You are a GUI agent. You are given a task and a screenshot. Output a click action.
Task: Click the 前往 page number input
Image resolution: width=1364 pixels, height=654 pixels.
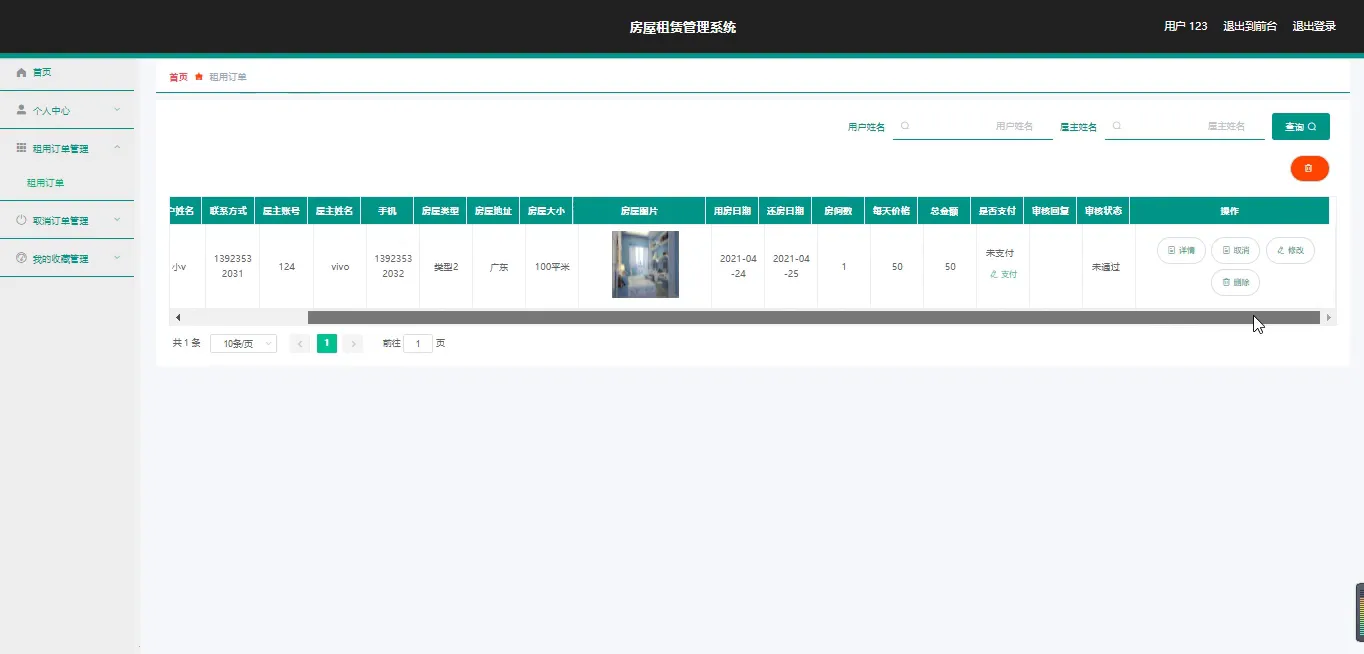(418, 343)
